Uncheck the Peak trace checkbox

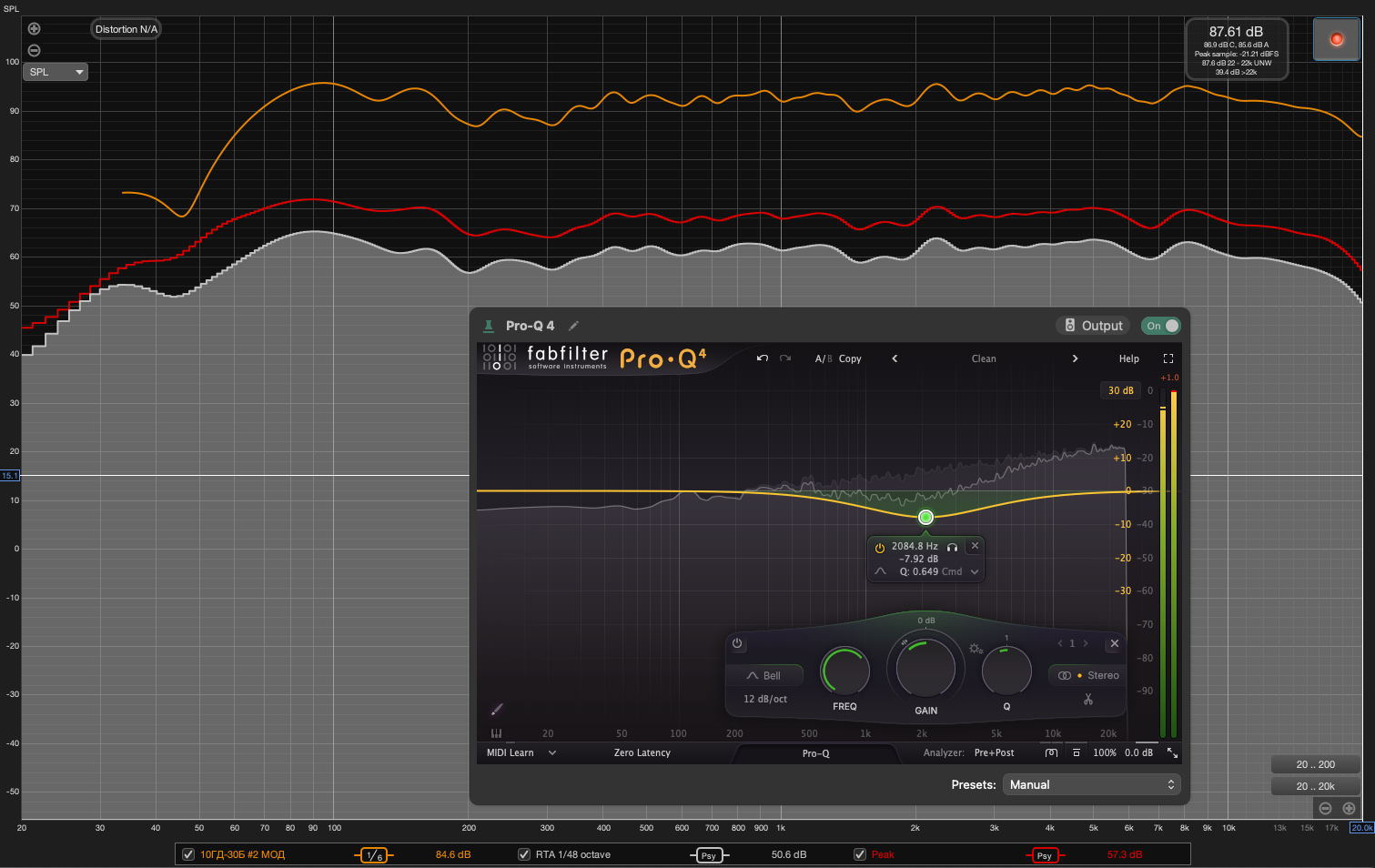860,854
